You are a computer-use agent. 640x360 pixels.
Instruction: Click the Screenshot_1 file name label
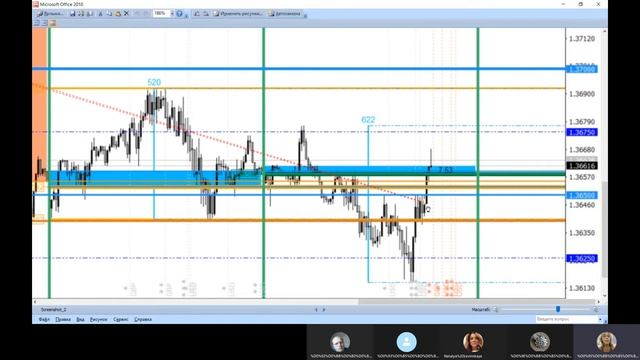click(x=53, y=310)
